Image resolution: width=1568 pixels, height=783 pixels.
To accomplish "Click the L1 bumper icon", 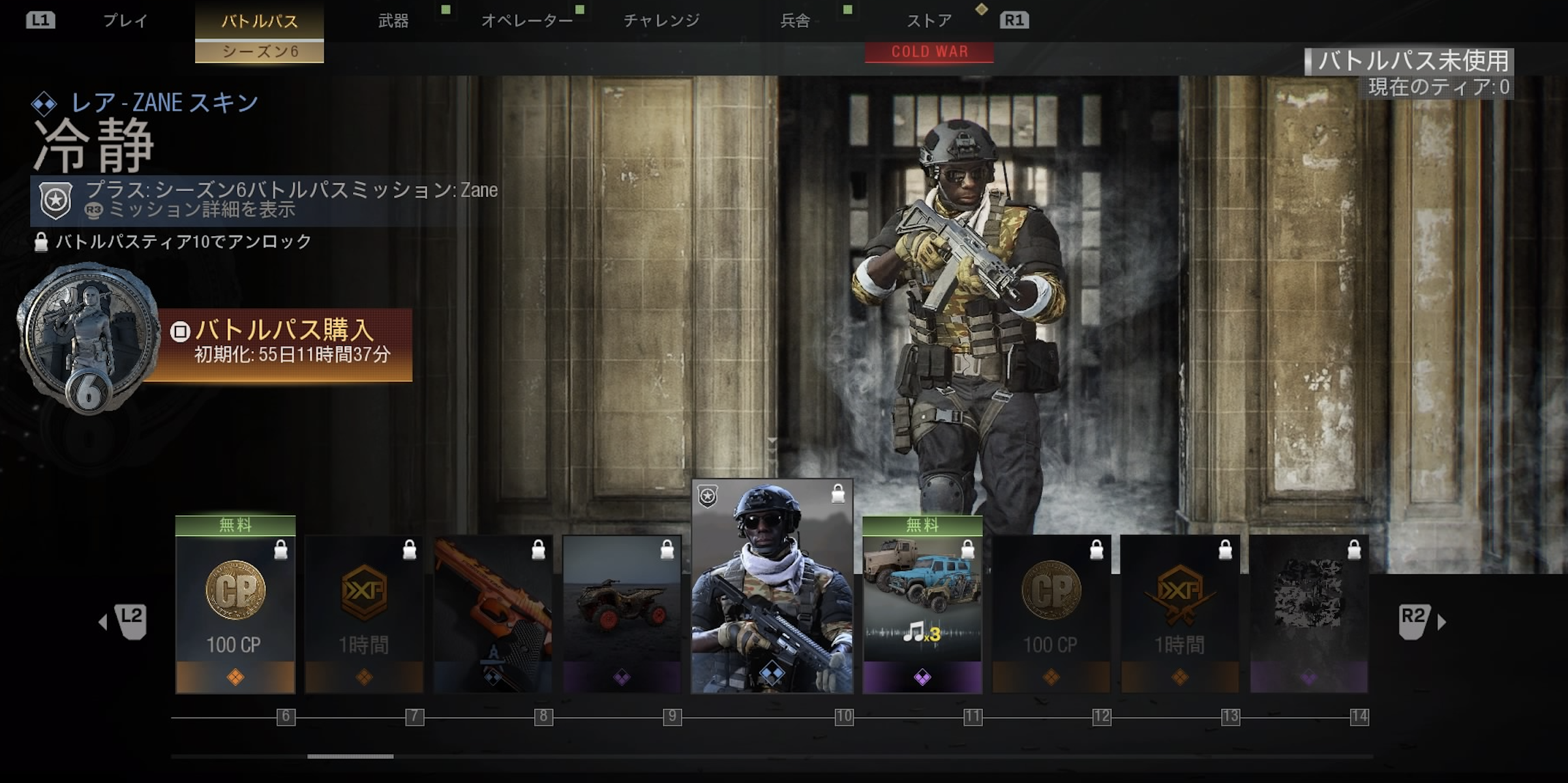I will click(40, 20).
